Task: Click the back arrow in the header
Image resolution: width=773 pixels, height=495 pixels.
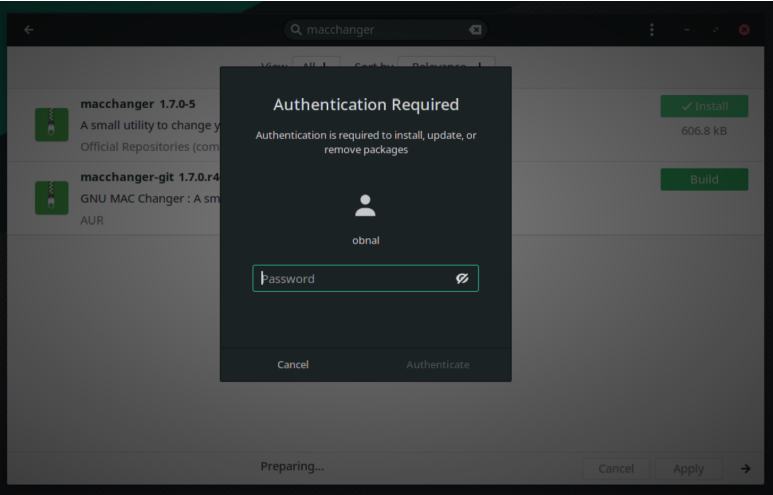Action: coord(29,30)
